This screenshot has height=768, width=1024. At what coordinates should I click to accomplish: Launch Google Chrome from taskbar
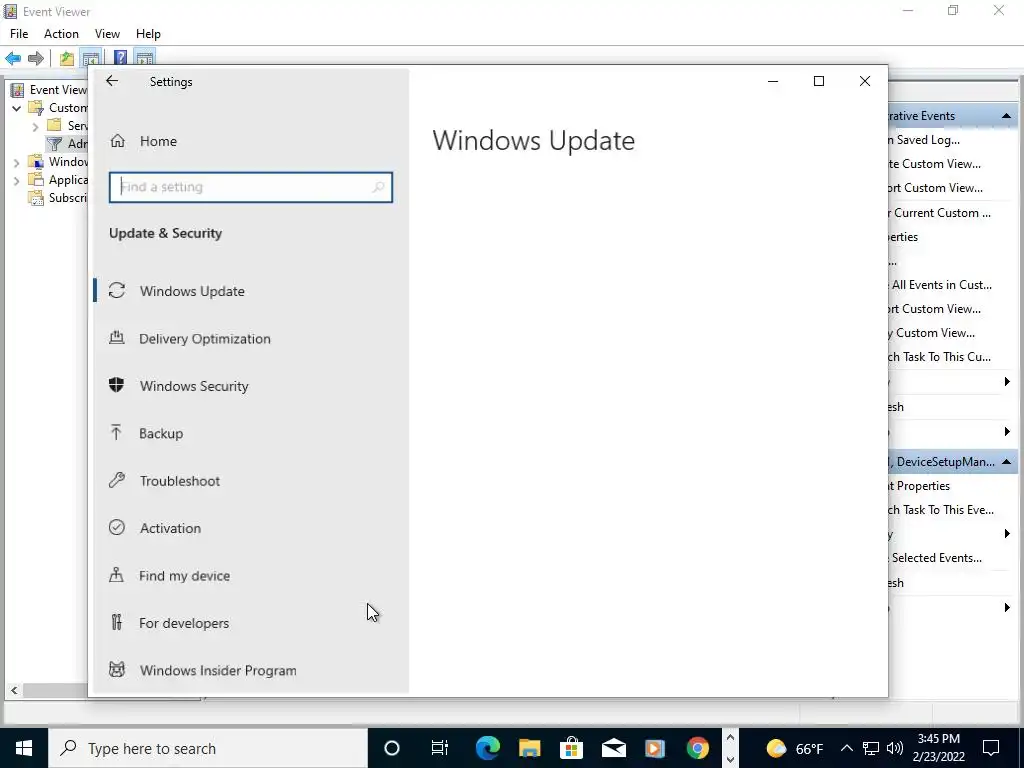(x=697, y=748)
